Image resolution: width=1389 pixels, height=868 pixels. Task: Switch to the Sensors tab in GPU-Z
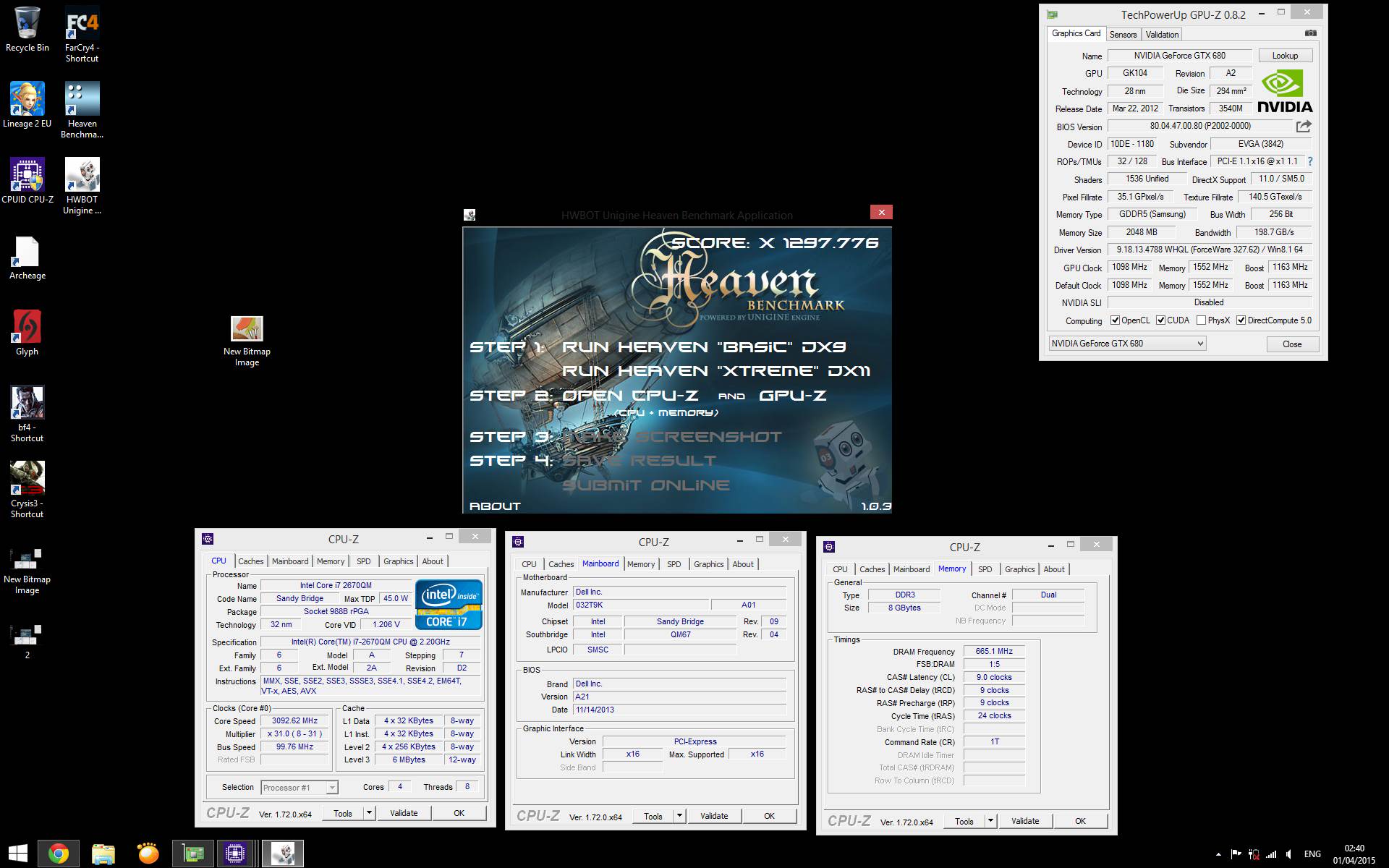pos(1123,35)
